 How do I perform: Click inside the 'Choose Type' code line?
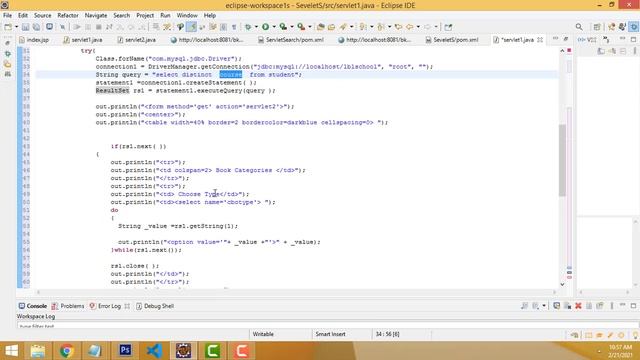(x=180, y=194)
